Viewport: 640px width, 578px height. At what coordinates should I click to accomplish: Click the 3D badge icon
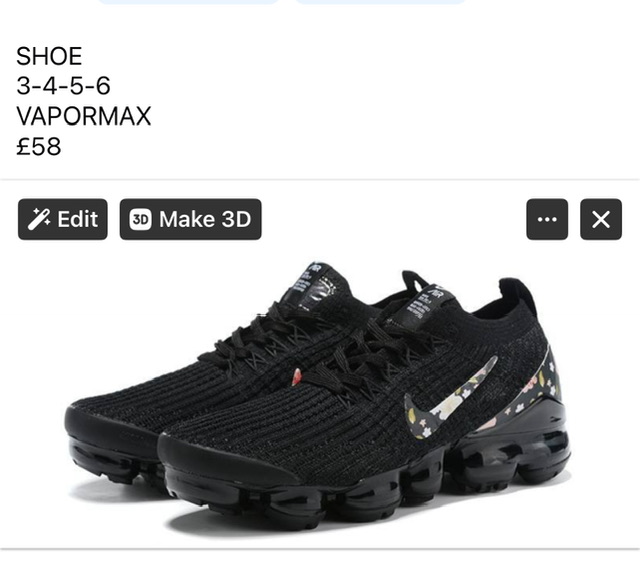pyautogui.click(x=140, y=219)
